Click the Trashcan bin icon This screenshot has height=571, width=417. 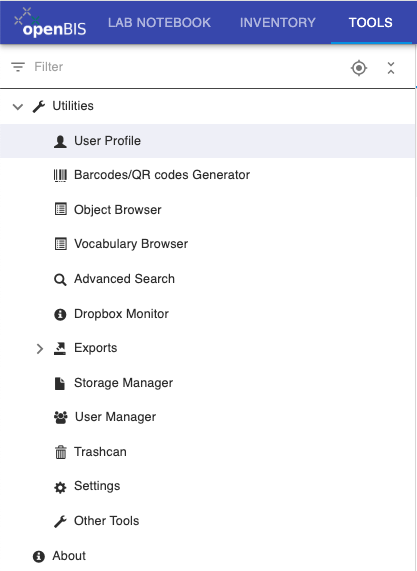[60, 452]
